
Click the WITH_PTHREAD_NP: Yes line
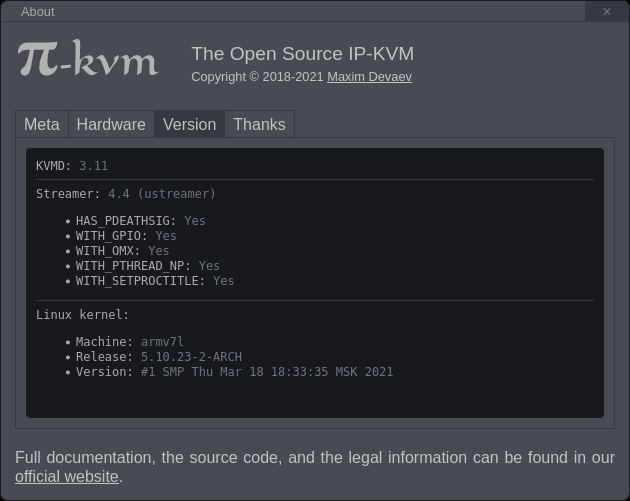(147, 266)
